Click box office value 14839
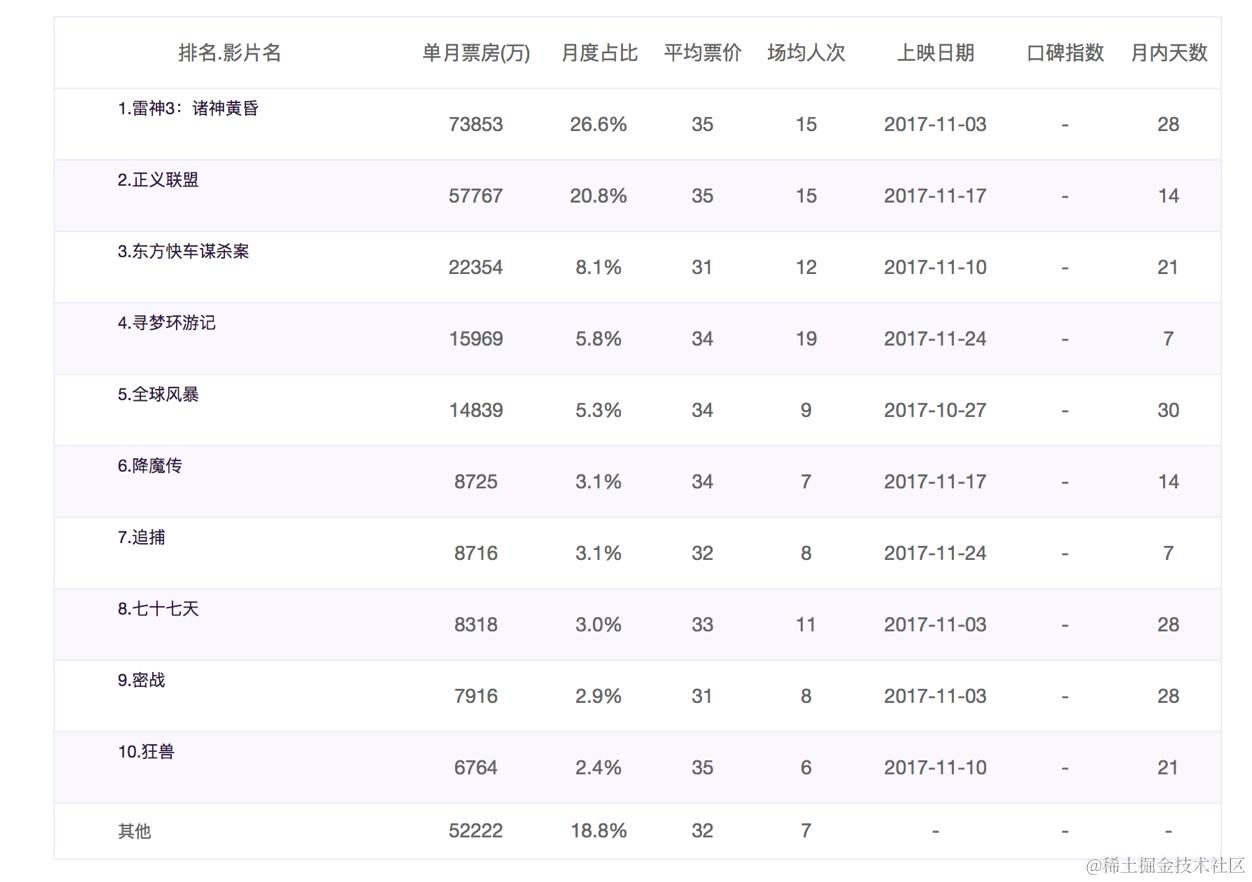The width and height of the screenshot is (1252, 882). coord(476,410)
